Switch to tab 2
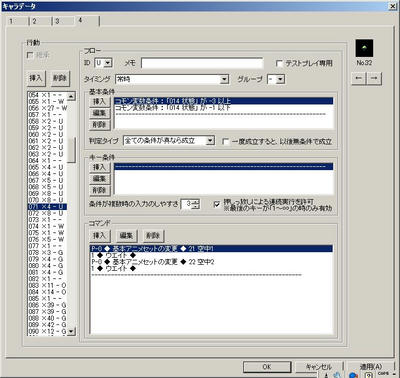Screen dimensions: 400x378 click(40, 21)
